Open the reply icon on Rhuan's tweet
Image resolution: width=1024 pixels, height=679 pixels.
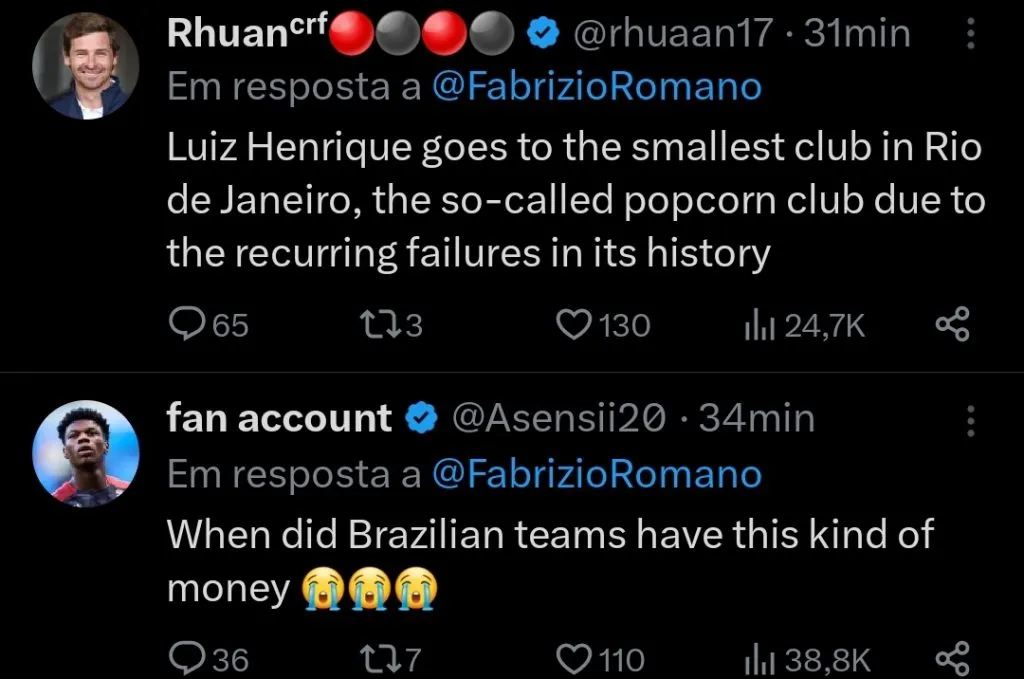click(x=188, y=323)
